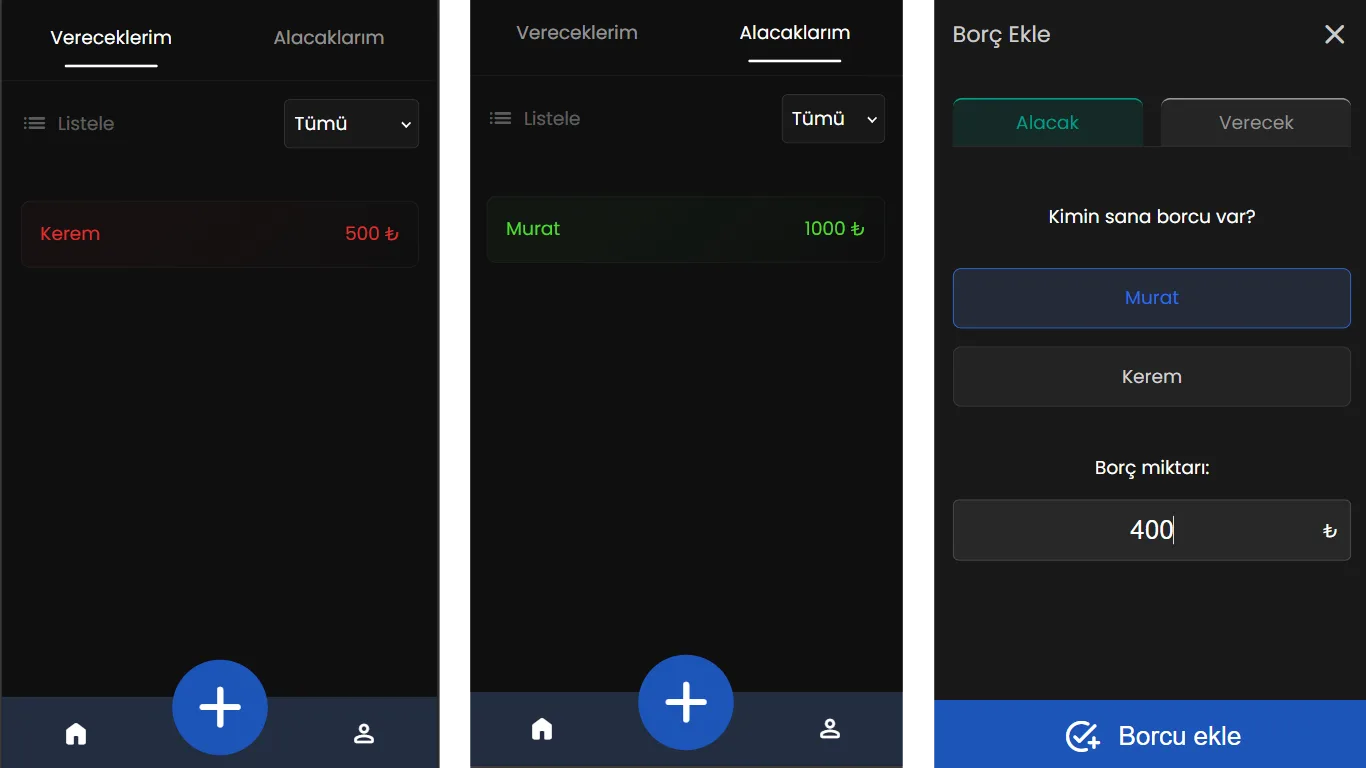The image size is (1366, 768).
Task: Switch to Alacaklarım tab in the left screen
Action: tap(329, 38)
